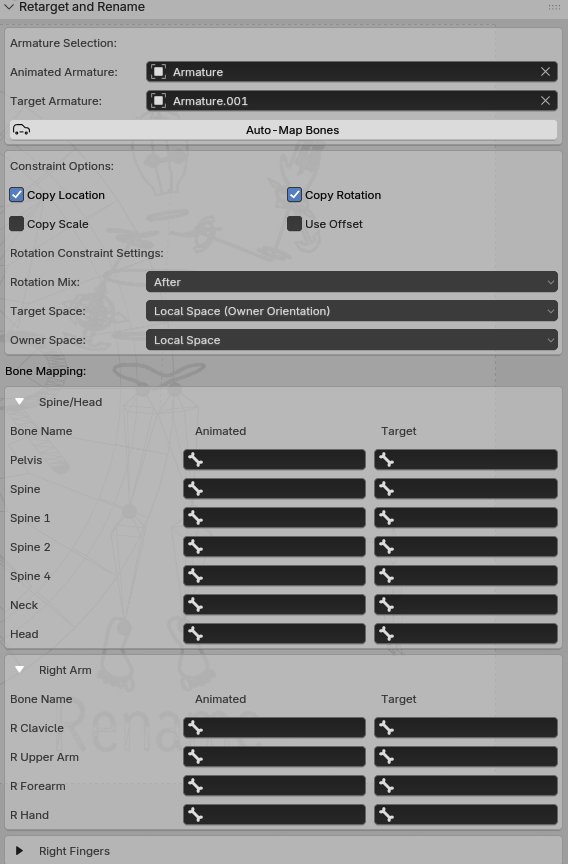
Task: Select R Clavicle target bone field
Action: [466, 728]
